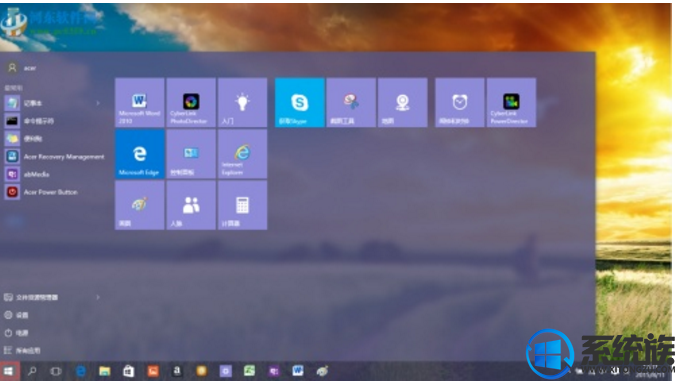The height and width of the screenshot is (382, 675).
Task: Launch the Snipping Tool tile
Action: tap(351, 102)
